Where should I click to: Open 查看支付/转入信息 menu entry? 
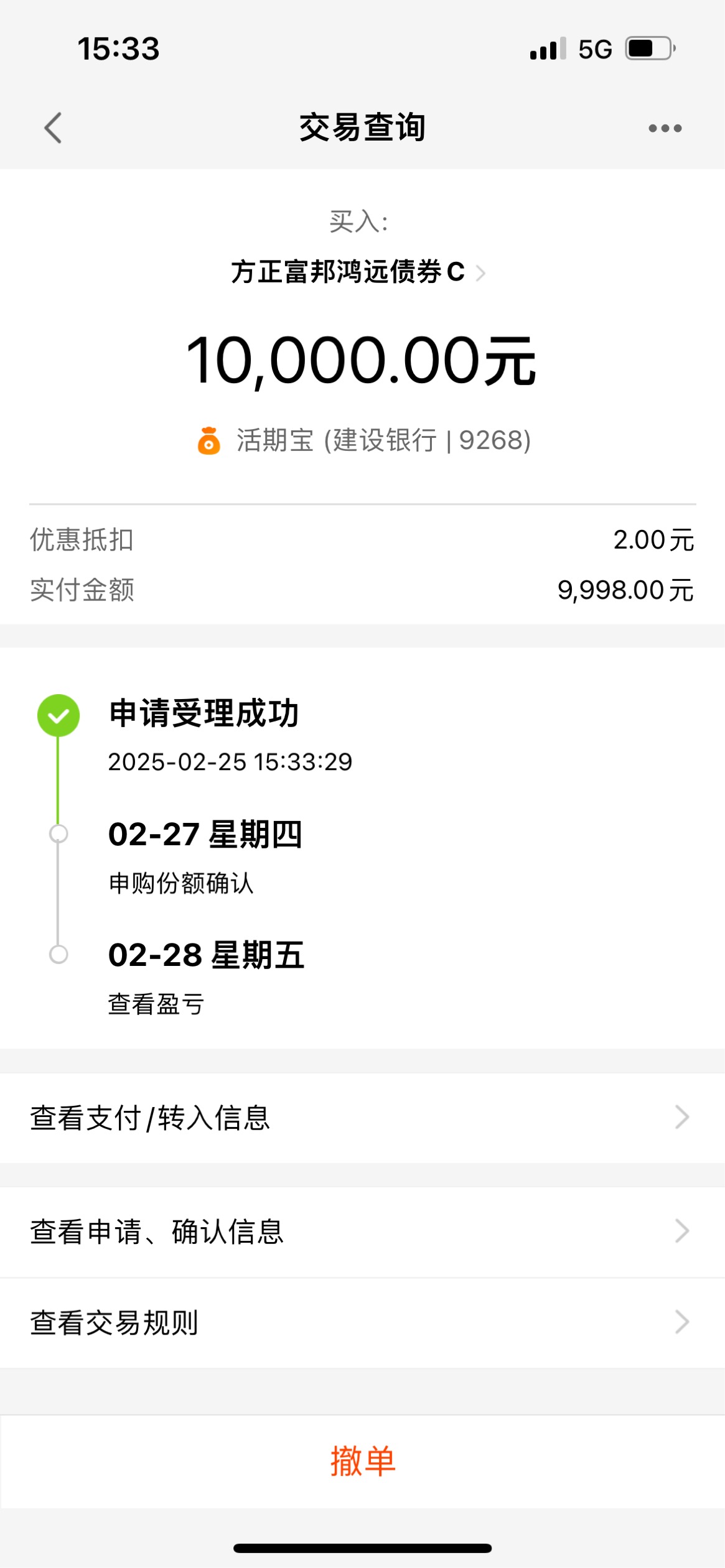(362, 1118)
